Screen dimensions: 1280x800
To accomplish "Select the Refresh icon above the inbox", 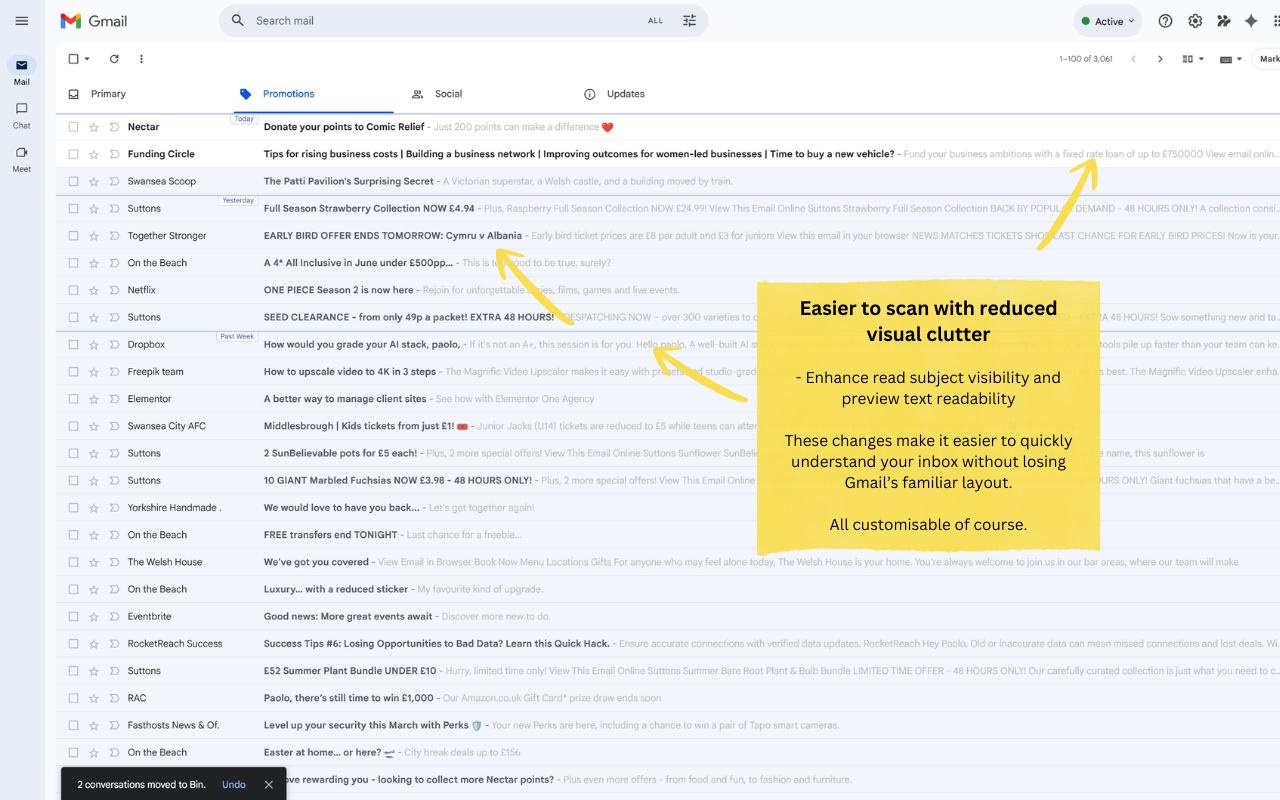I will point(113,59).
